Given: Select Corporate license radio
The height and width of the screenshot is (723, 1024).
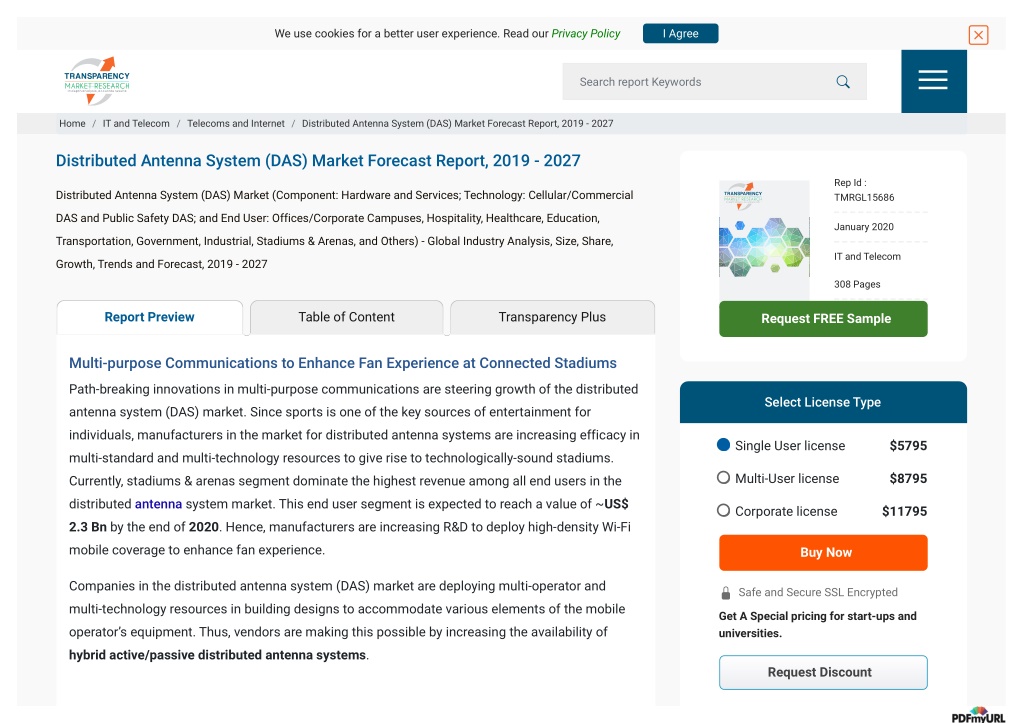Looking at the screenshot, I should [723, 510].
